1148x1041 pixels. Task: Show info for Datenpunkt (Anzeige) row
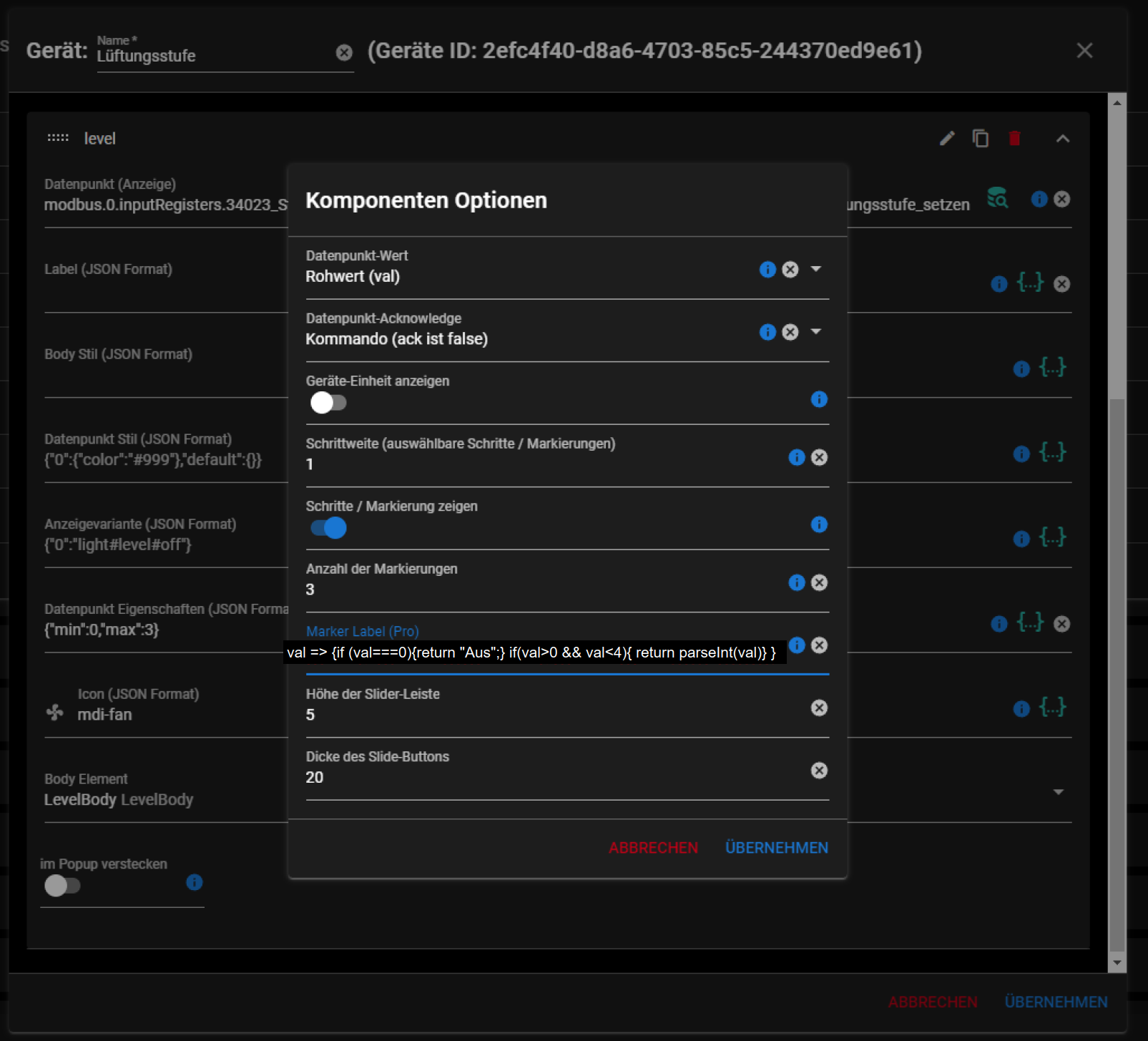tap(1039, 199)
